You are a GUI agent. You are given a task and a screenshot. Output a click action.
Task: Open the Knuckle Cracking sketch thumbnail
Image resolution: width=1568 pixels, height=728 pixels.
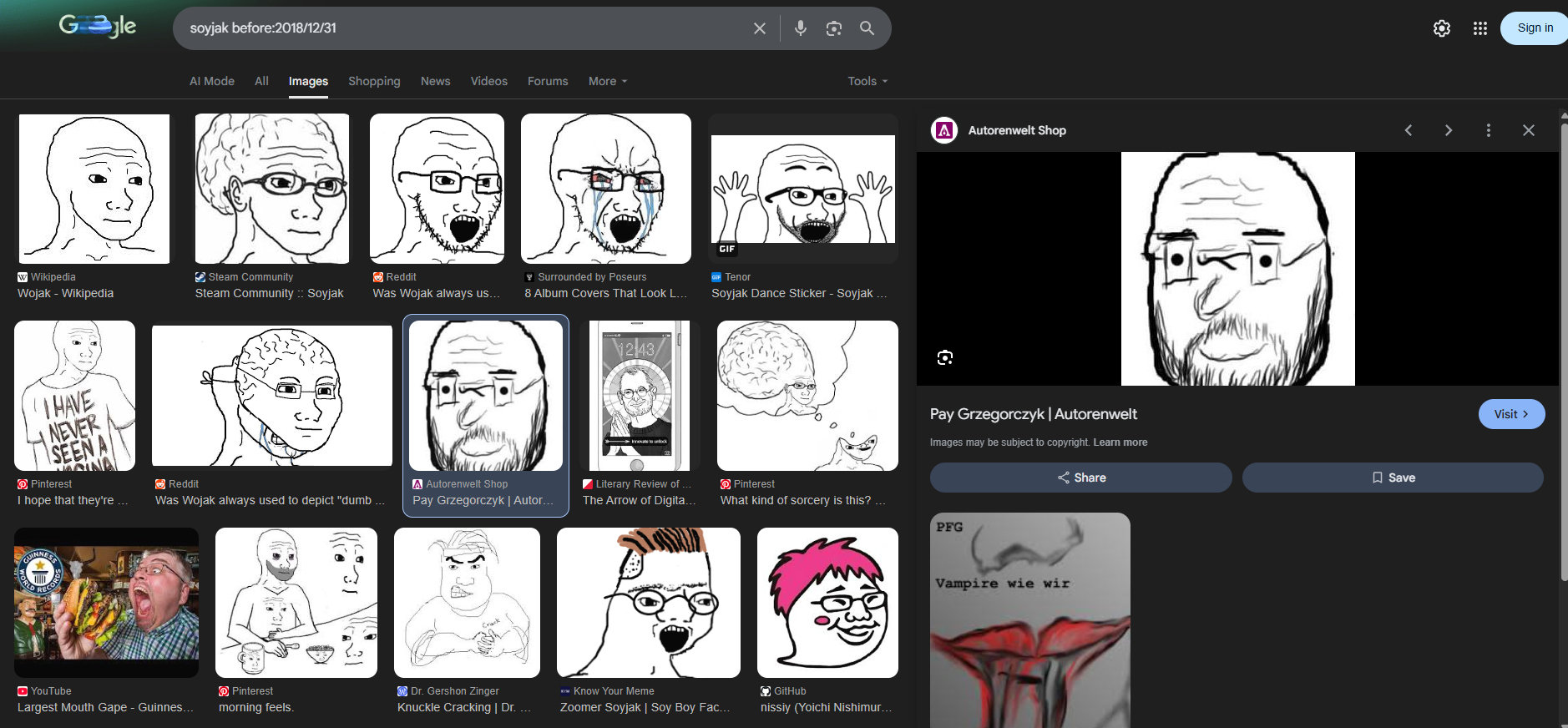point(467,603)
